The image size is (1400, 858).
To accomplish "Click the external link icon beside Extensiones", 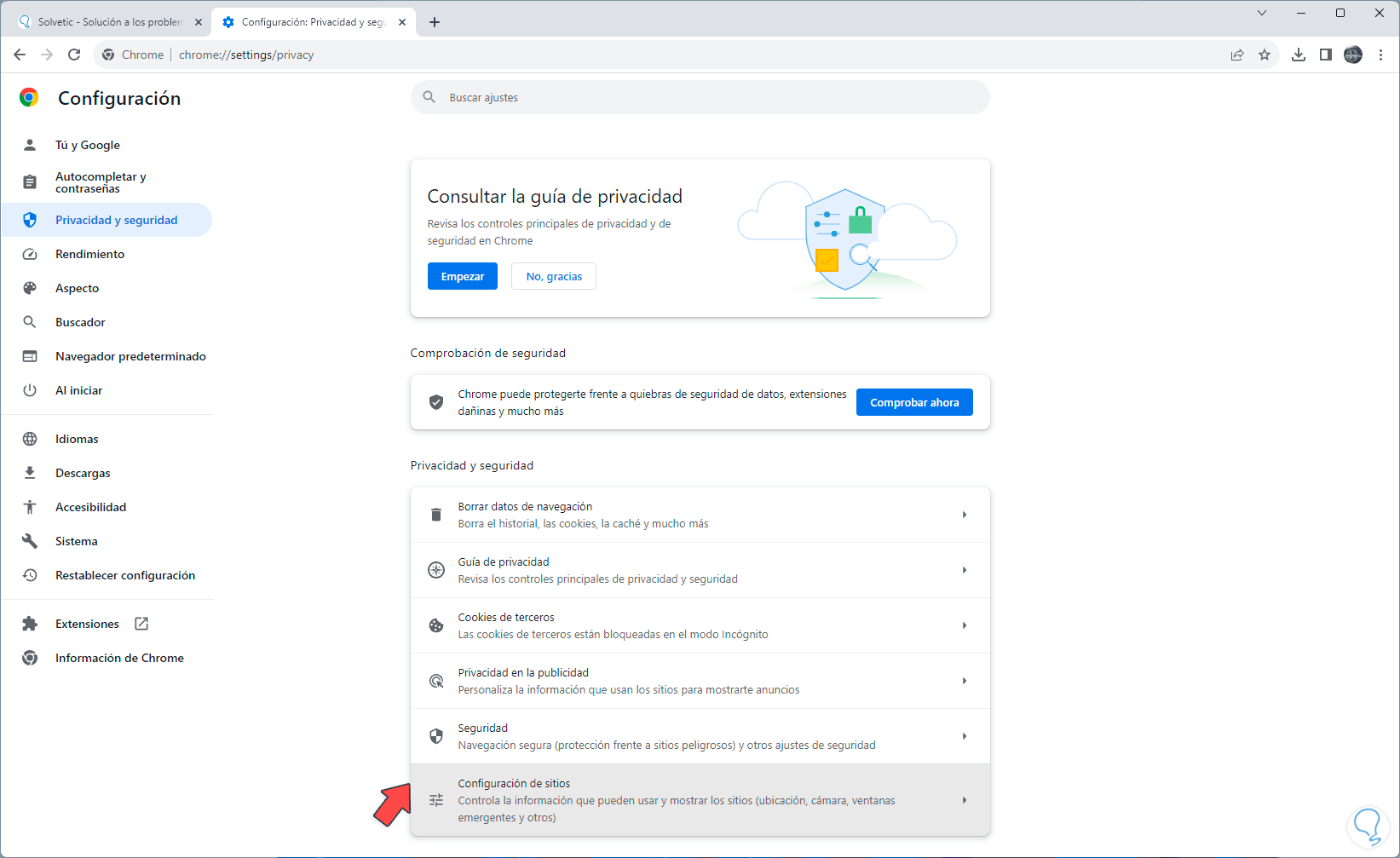I will (141, 624).
